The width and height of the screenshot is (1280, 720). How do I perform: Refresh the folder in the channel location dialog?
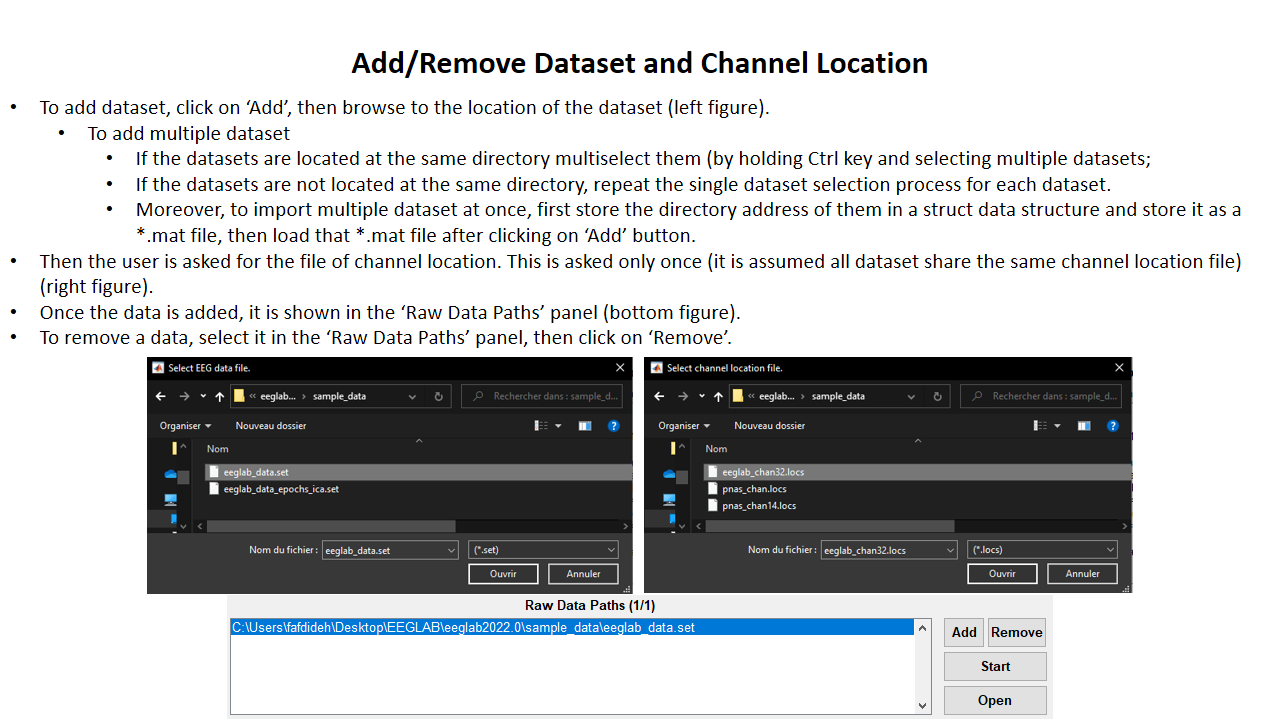(937, 396)
